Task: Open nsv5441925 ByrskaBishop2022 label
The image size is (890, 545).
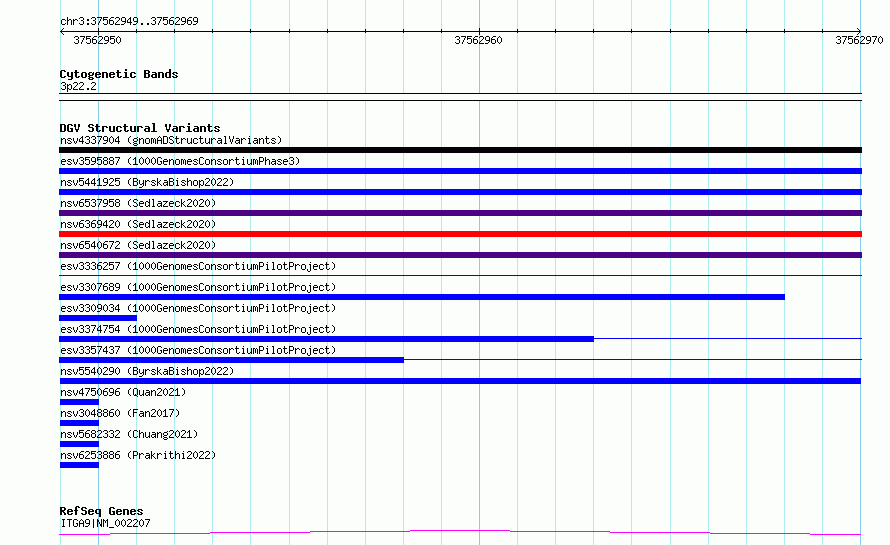Action: click(147, 182)
